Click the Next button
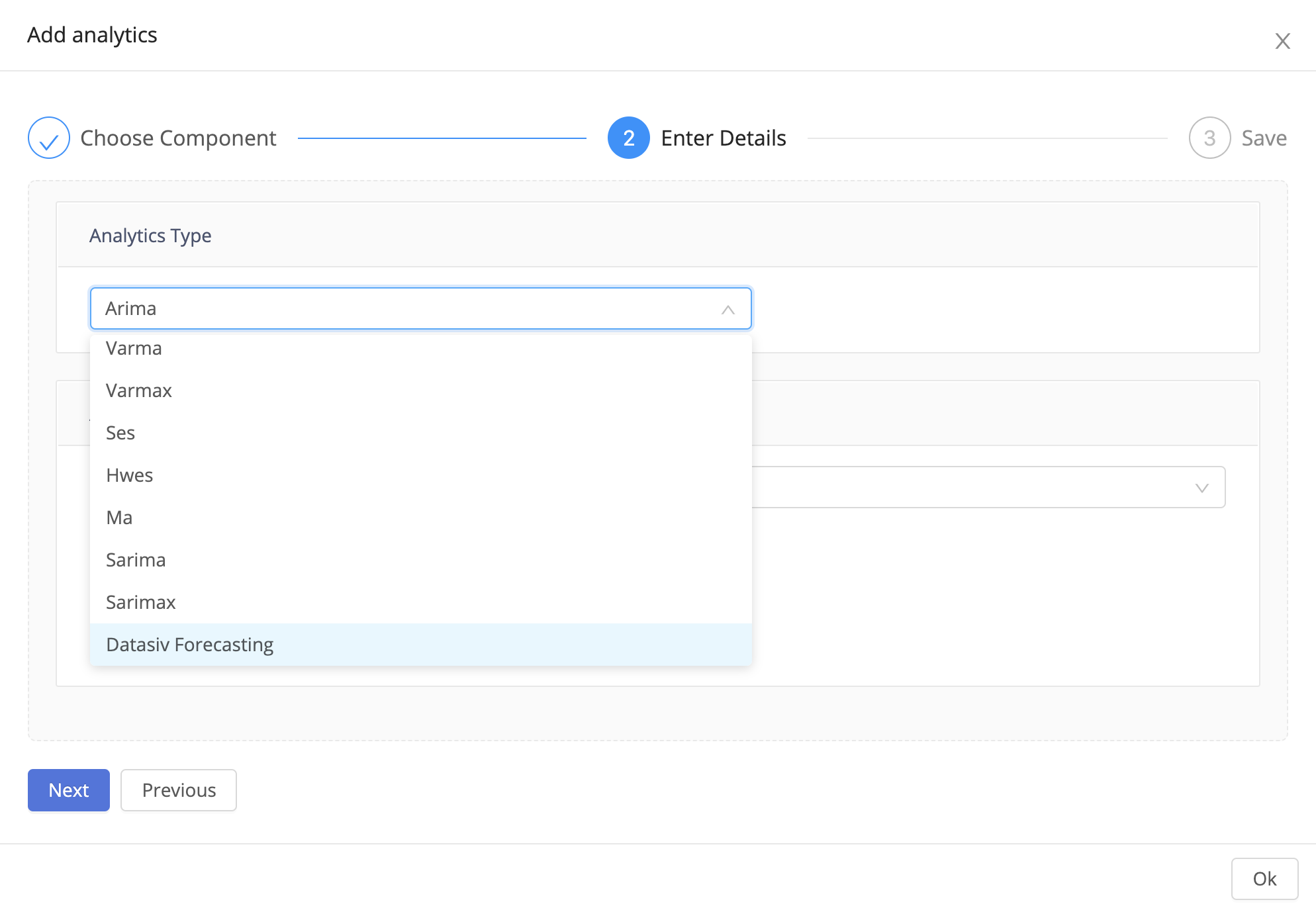The image size is (1316, 908). click(x=69, y=790)
